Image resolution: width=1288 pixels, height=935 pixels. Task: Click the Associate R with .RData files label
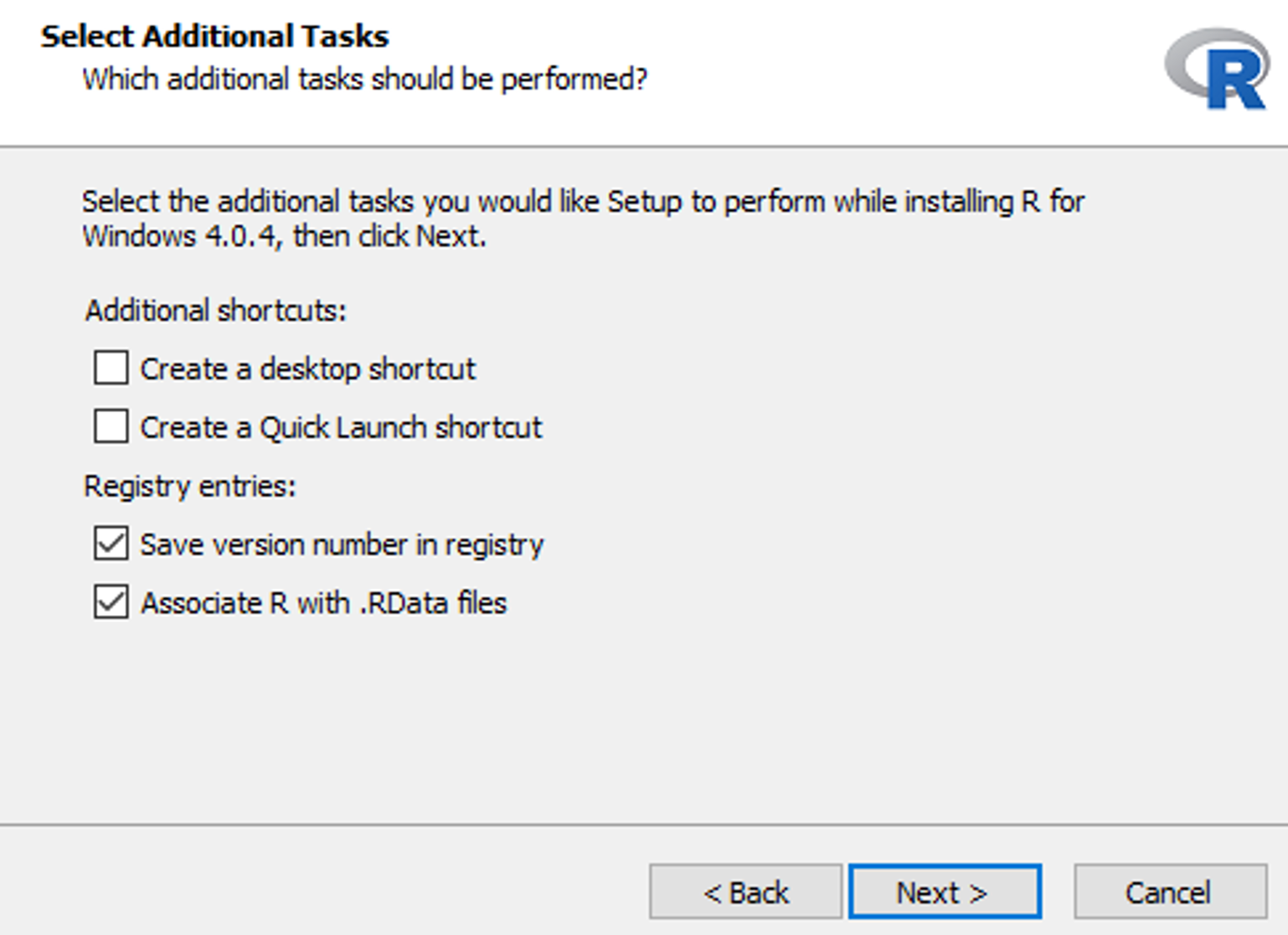(325, 602)
